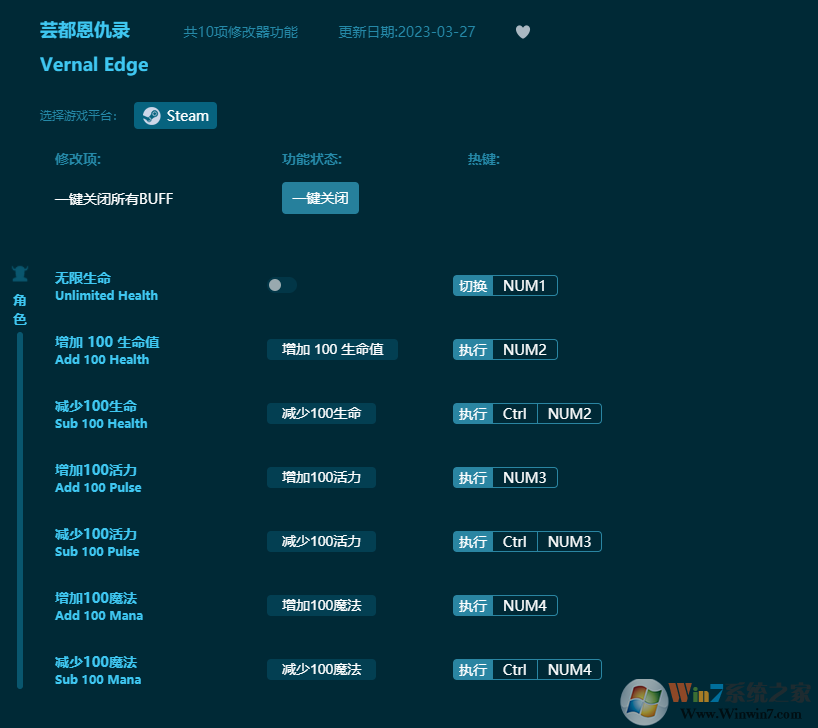Click the heart favorite icon at the top
The image size is (818, 728).
coord(522,31)
